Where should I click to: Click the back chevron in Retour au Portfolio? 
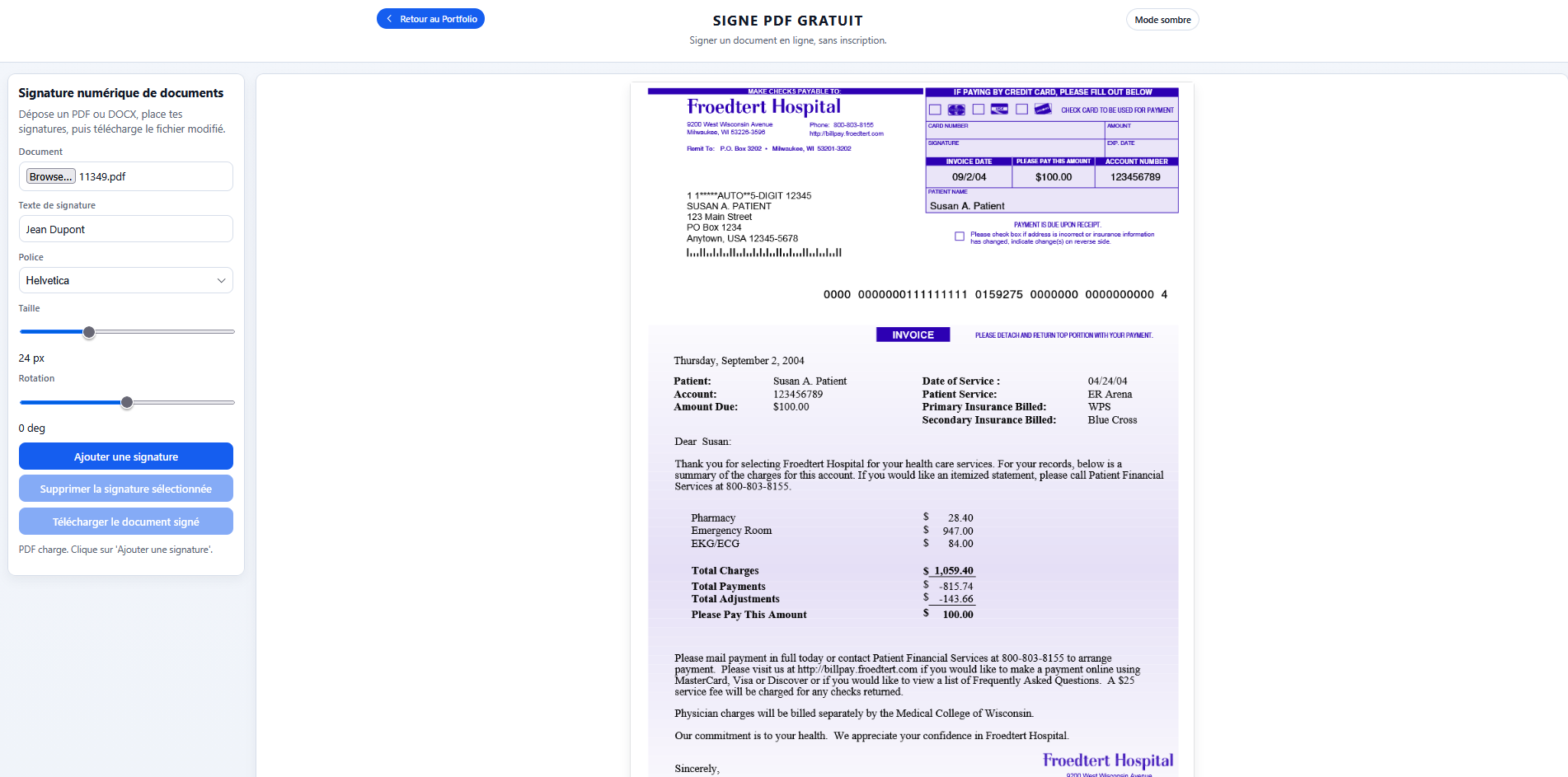[388, 17]
